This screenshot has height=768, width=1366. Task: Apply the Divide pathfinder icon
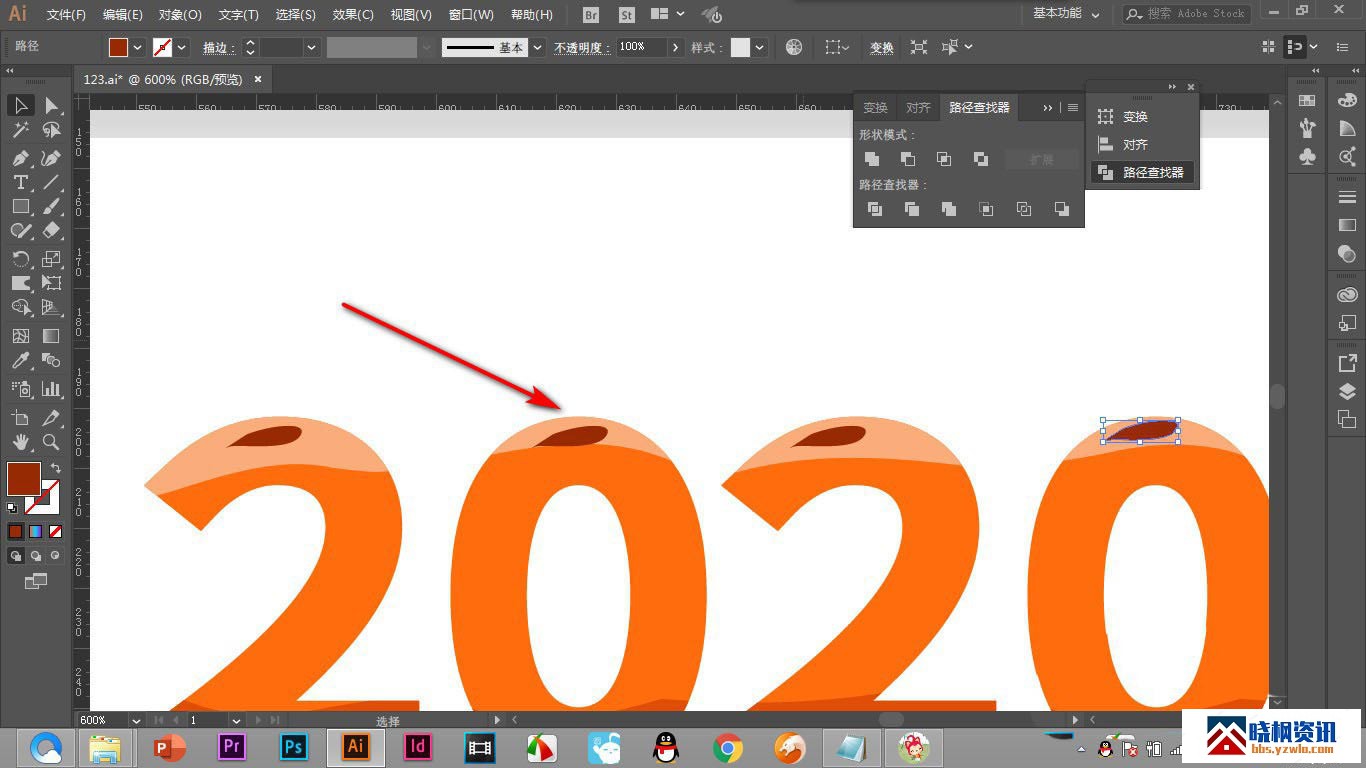point(875,209)
